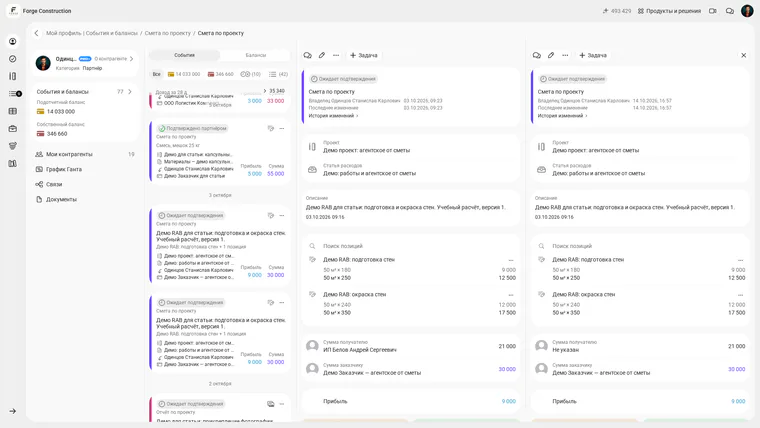
Task: Open the projects icon below the tasks icon
Action: pyautogui.click(x=13, y=76)
